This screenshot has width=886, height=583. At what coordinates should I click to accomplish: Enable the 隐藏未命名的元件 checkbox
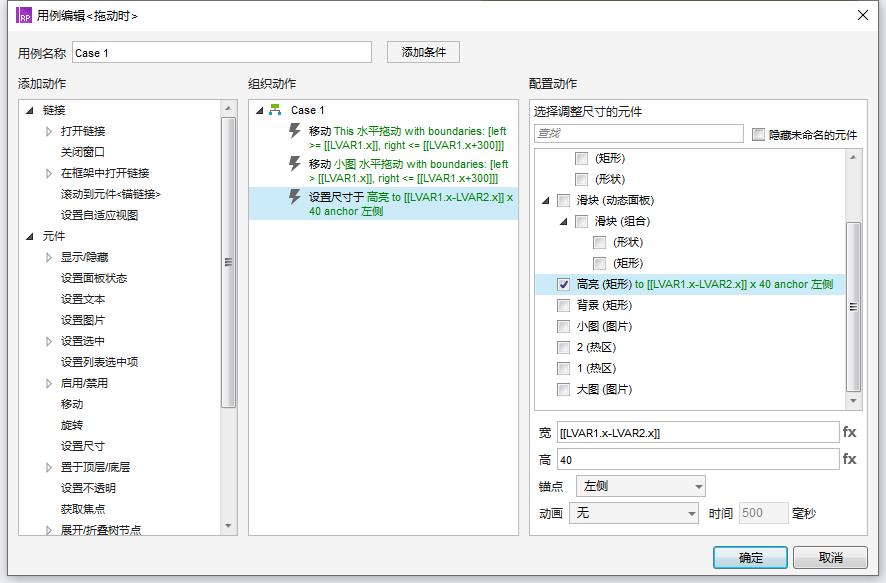coord(758,134)
